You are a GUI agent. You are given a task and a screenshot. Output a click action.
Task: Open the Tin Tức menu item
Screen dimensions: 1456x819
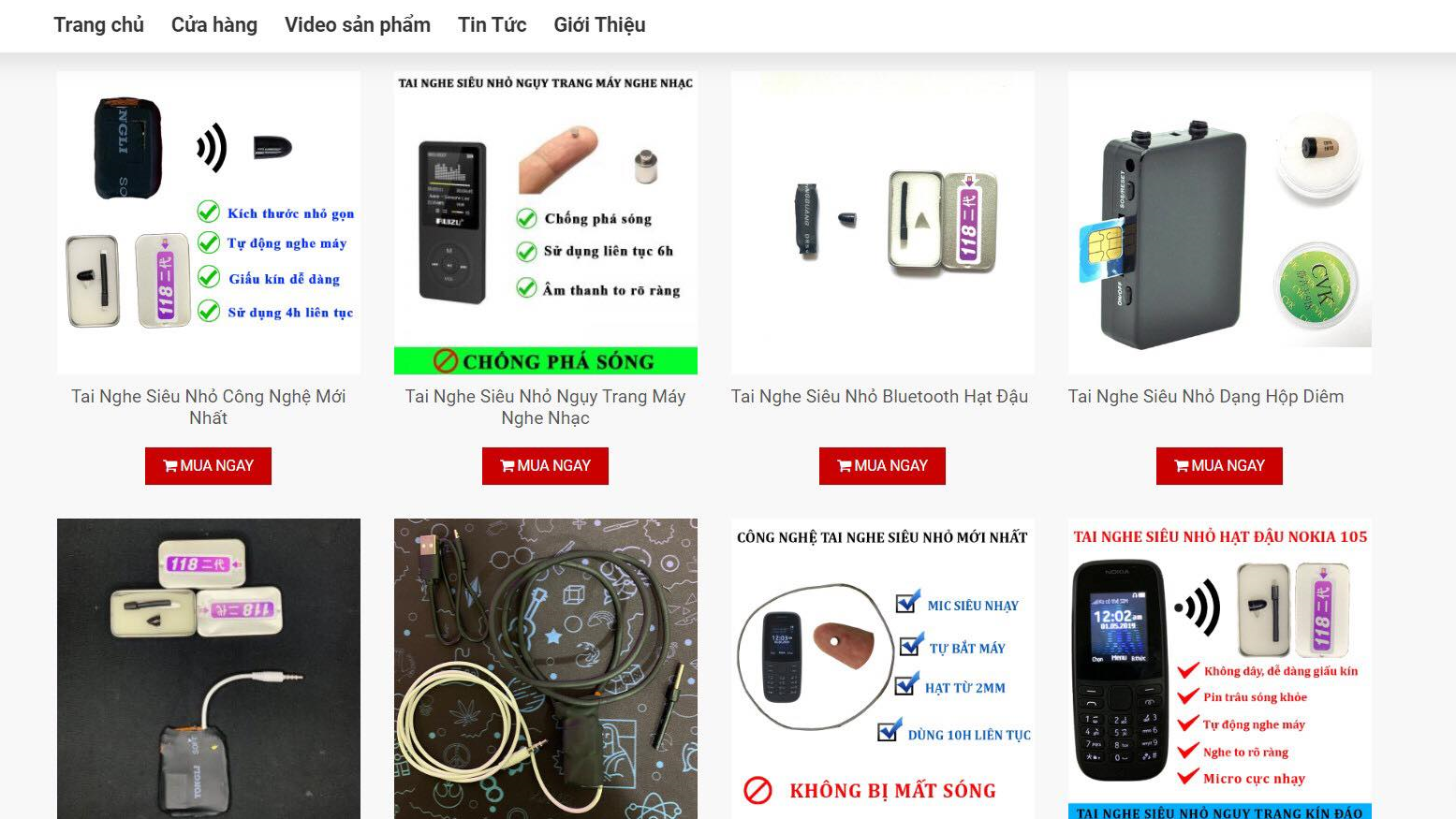point(492,24)
